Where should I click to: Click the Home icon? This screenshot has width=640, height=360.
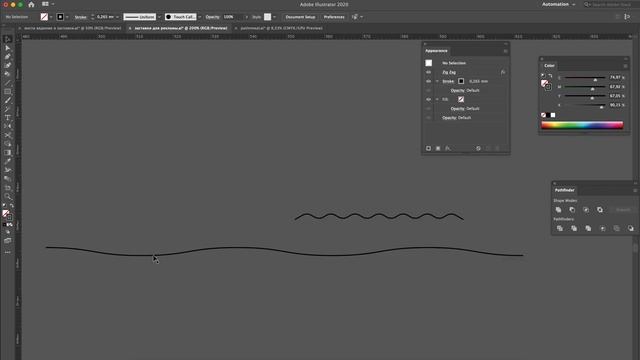31,4
